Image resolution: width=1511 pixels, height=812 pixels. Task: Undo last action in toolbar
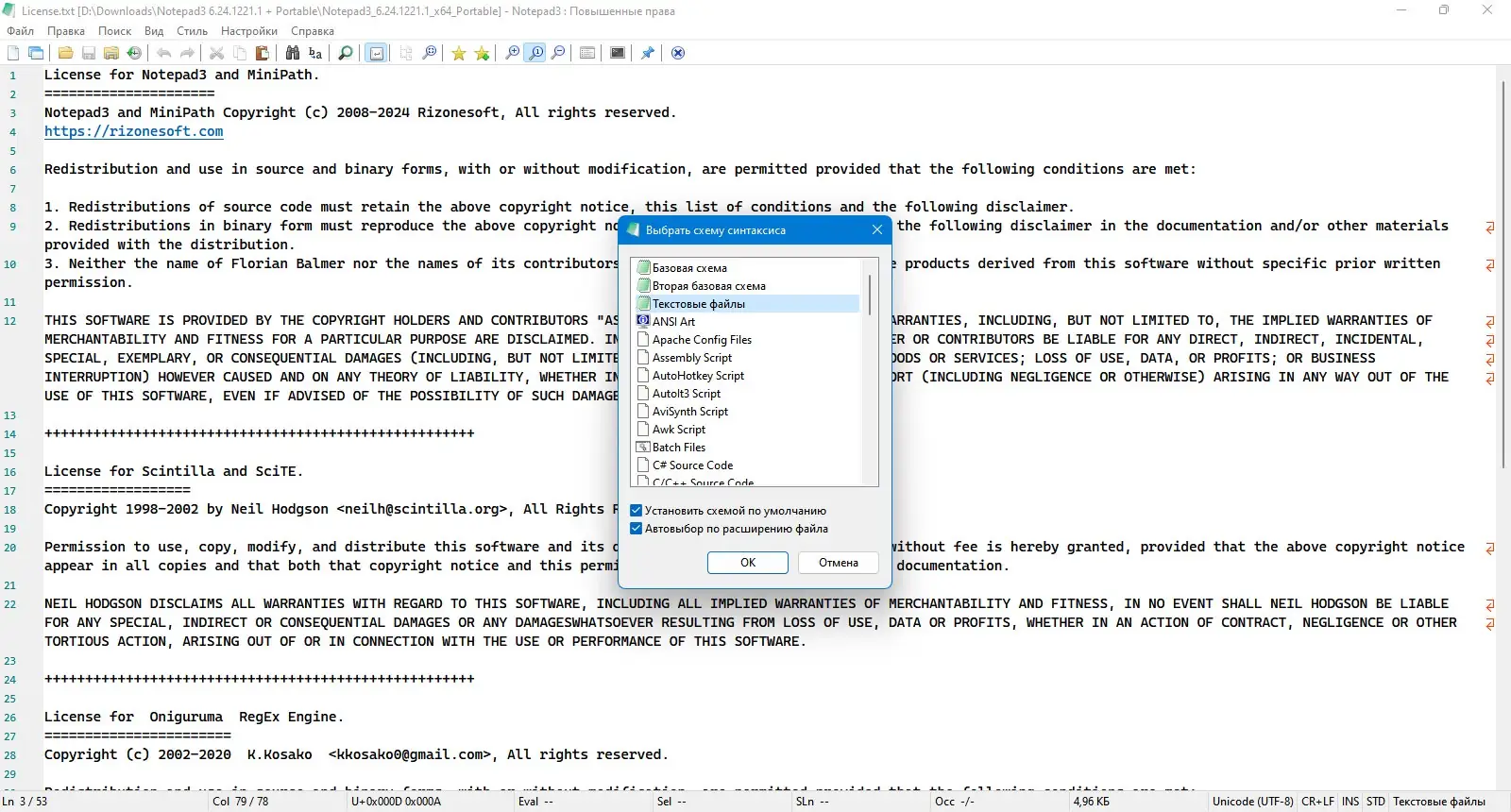(164, 53)
